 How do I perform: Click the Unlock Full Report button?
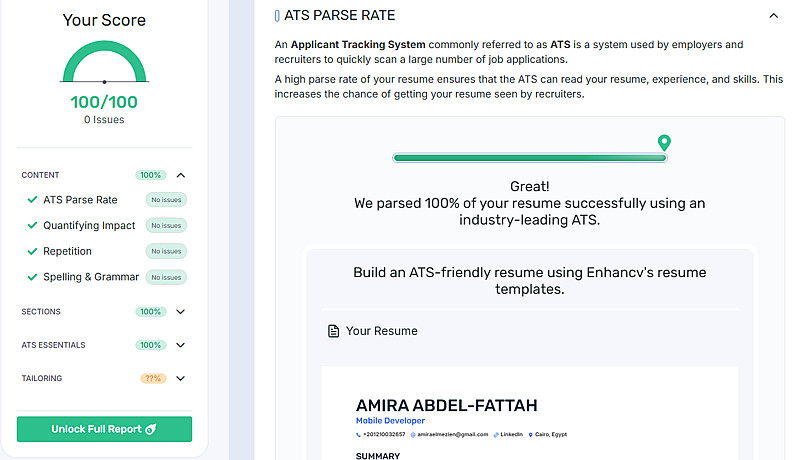click(104, 429)
